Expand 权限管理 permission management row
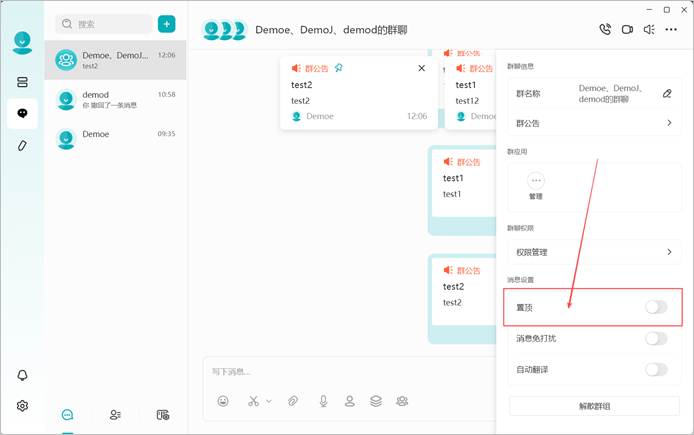This screenshot has height=435, width=694. coord(595,252)
